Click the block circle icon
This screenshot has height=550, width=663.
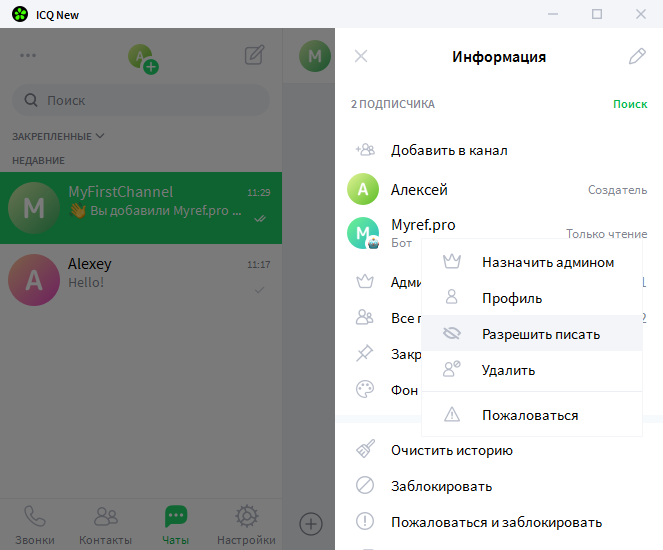[365, 485]
